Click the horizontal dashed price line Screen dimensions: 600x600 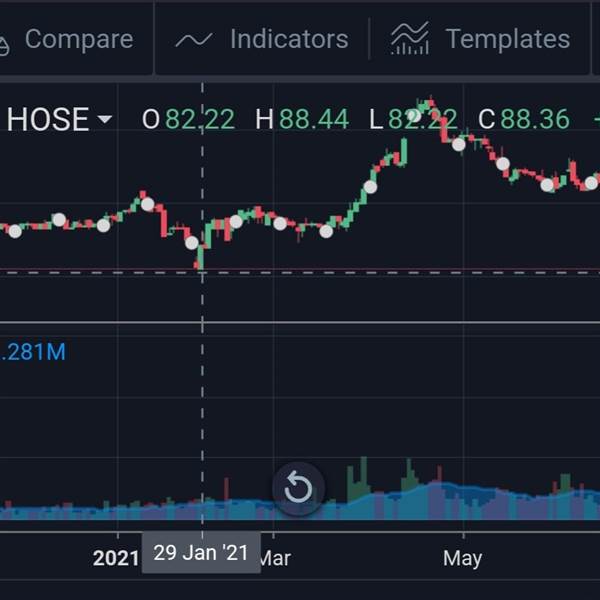(300, 272)
